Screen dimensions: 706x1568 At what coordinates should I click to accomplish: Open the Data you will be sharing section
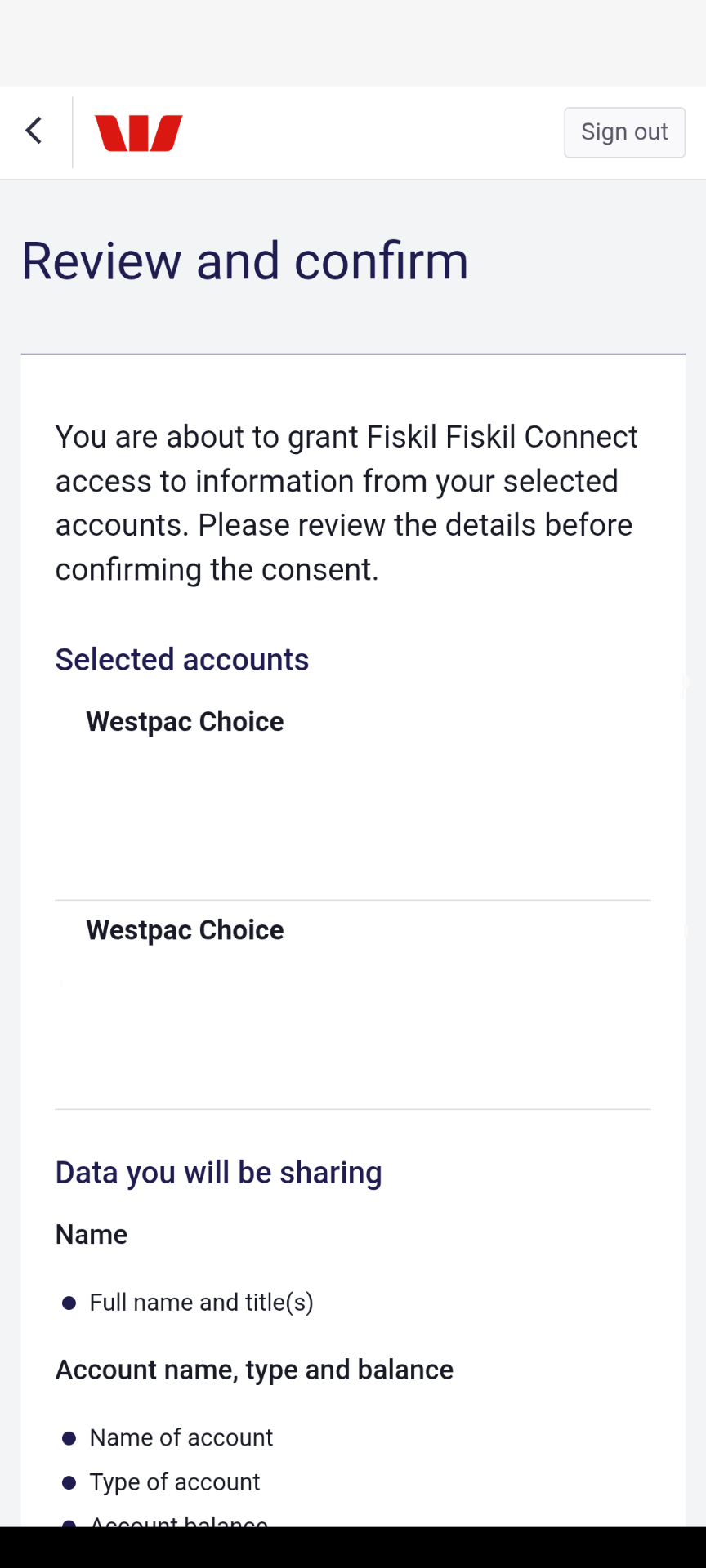(x=218, y=1172)
